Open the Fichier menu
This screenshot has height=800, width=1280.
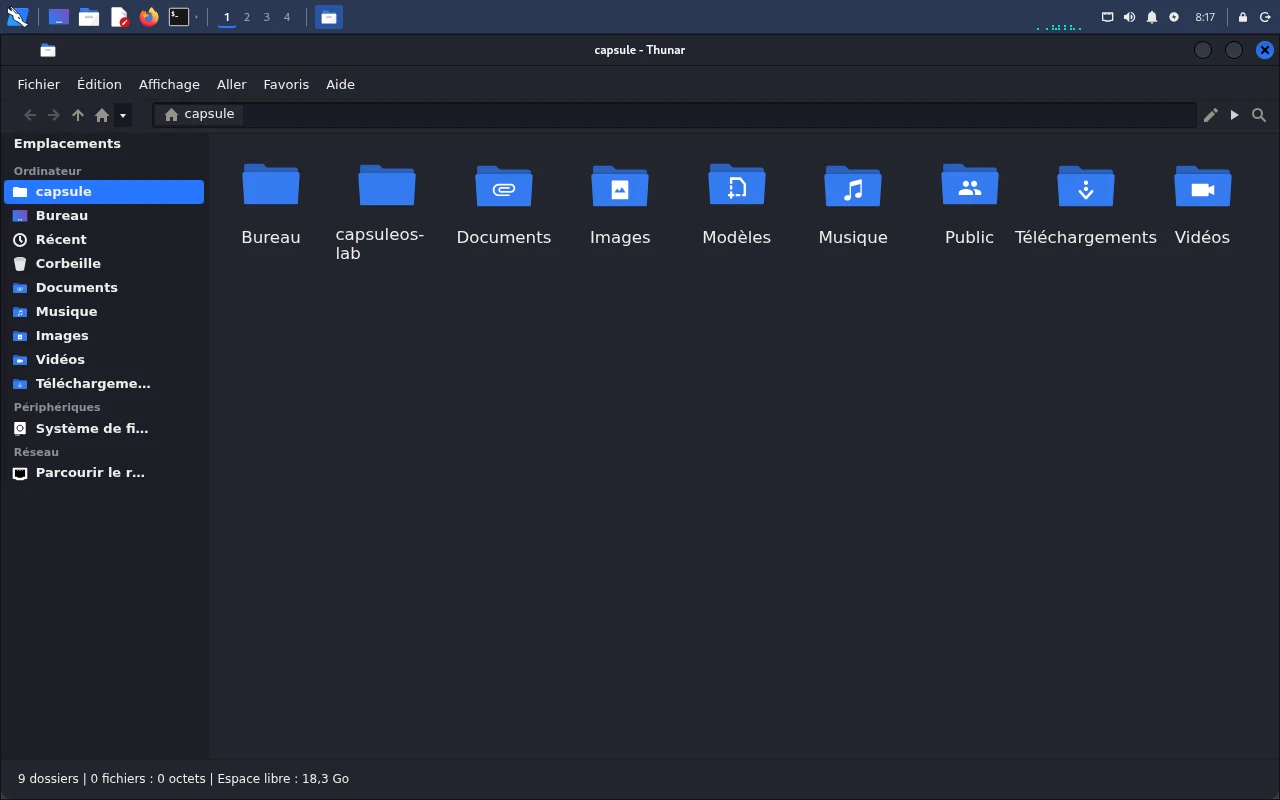[39, 85]
